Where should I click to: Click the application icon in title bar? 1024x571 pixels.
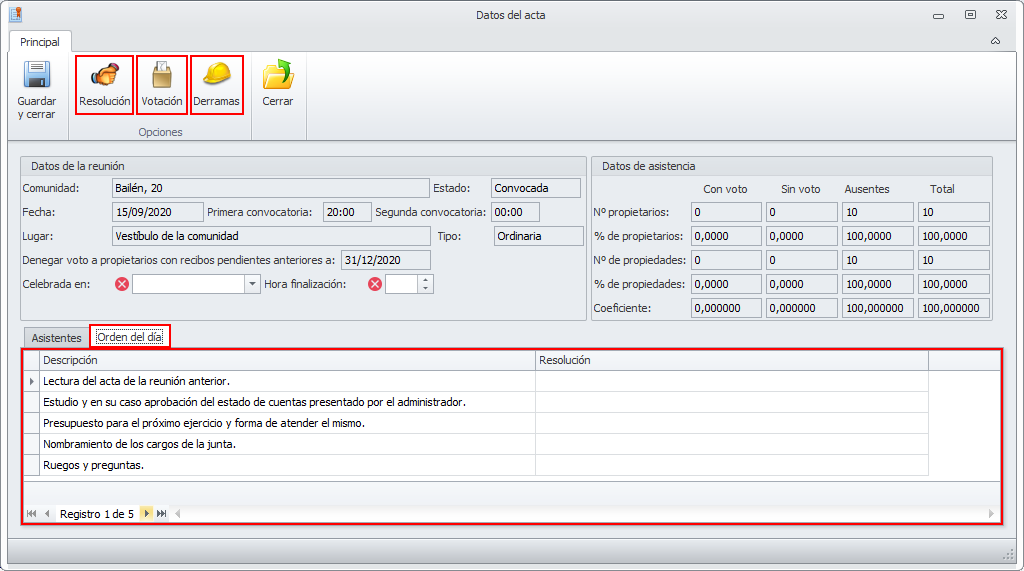pyautogui.click(x=16, y=14)
